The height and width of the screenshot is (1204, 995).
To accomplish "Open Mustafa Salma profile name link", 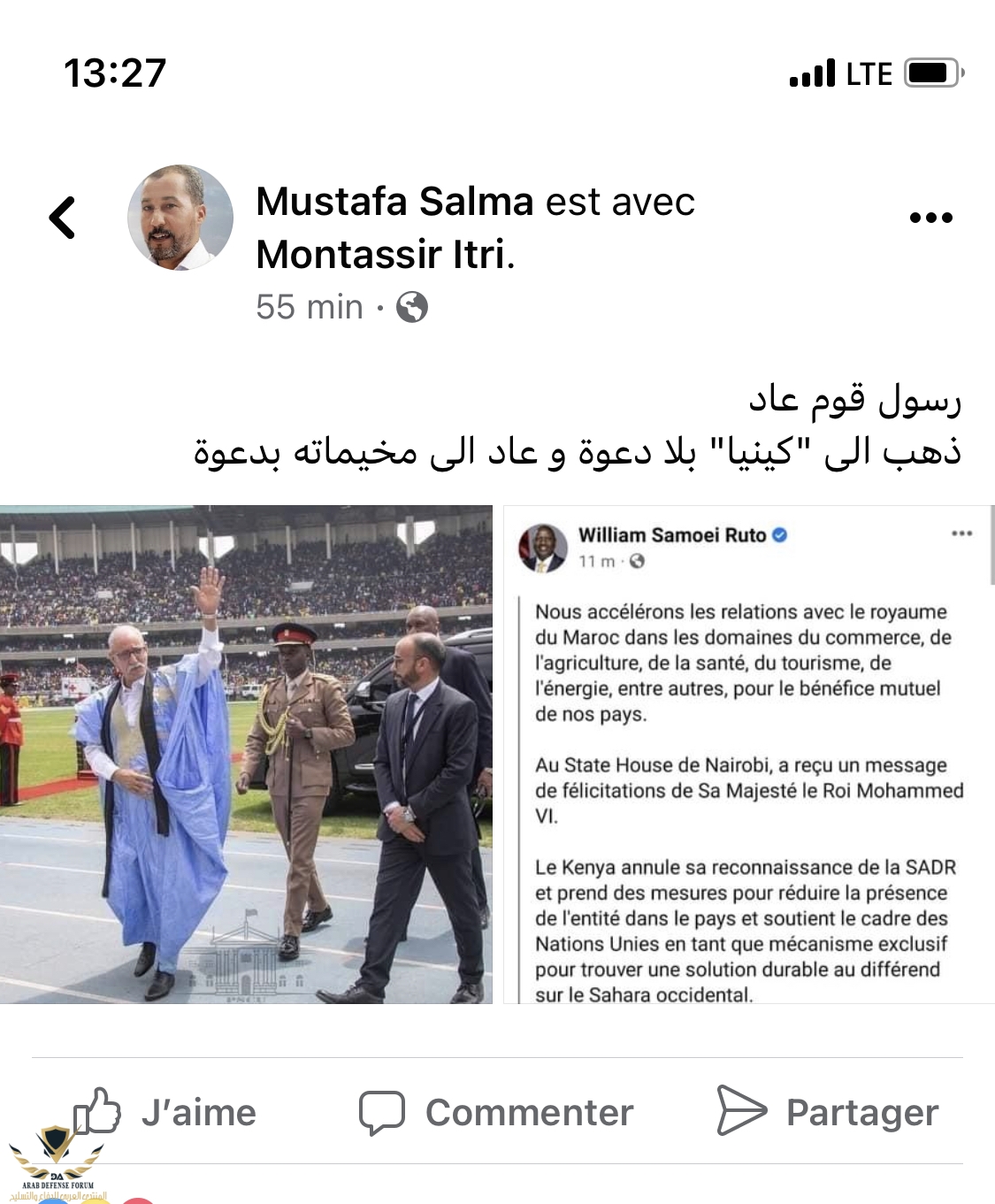I will pyautogui.click(x=394, y=202).
